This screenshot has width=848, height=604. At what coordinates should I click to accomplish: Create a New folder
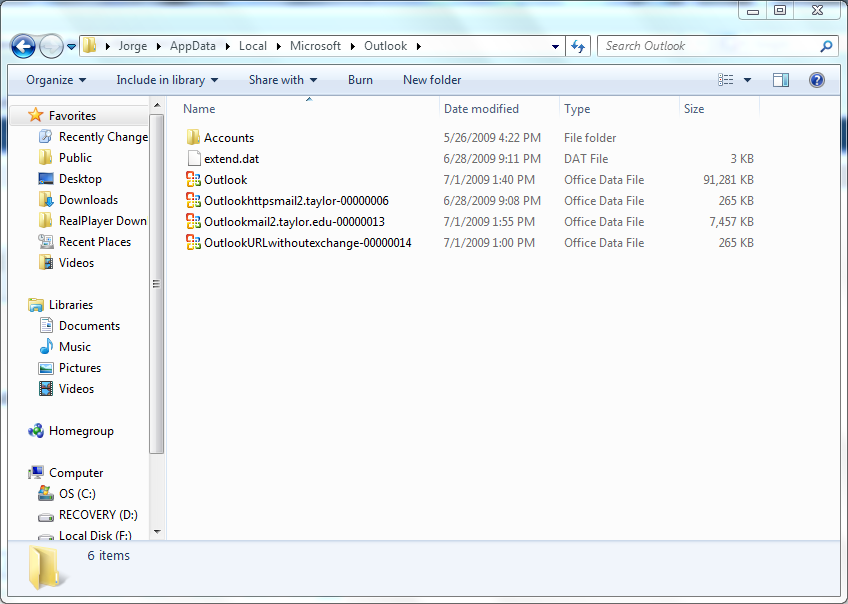pyautogui.click(x=432, y=80)
